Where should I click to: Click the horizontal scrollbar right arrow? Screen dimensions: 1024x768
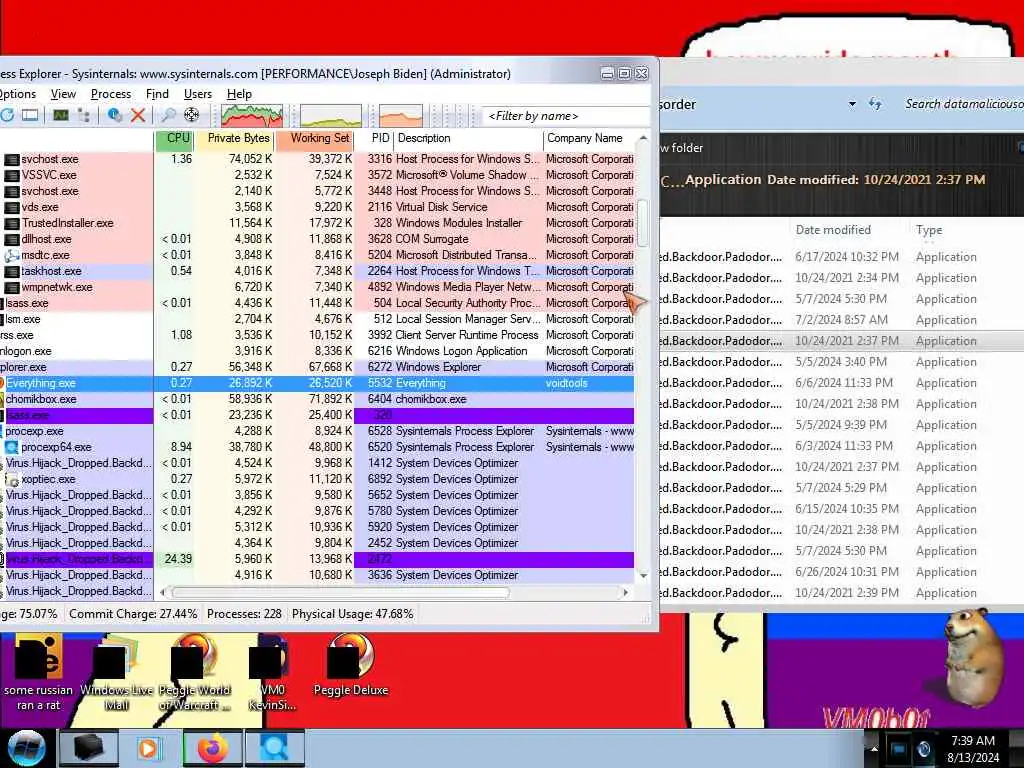coord(626,593)
